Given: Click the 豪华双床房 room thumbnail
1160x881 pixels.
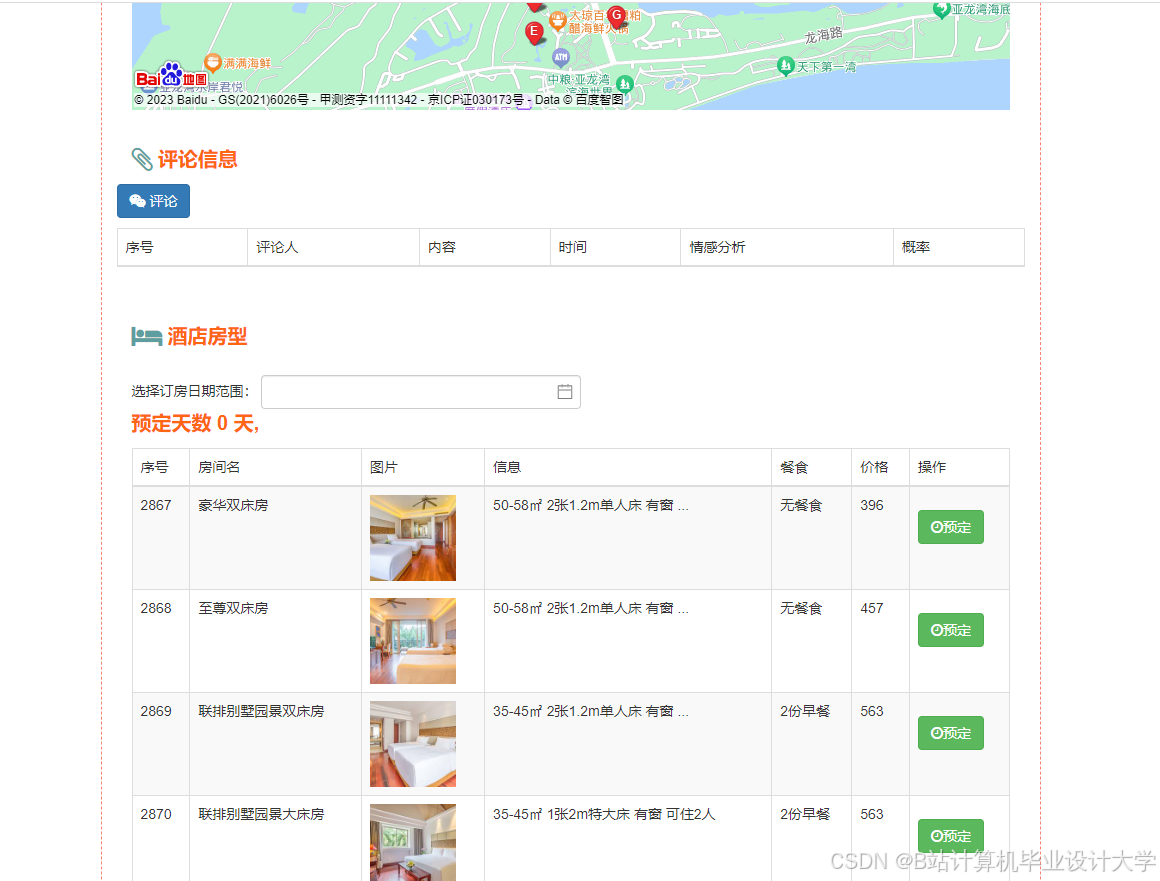Looking at the screenshot, I should point(412,538).
